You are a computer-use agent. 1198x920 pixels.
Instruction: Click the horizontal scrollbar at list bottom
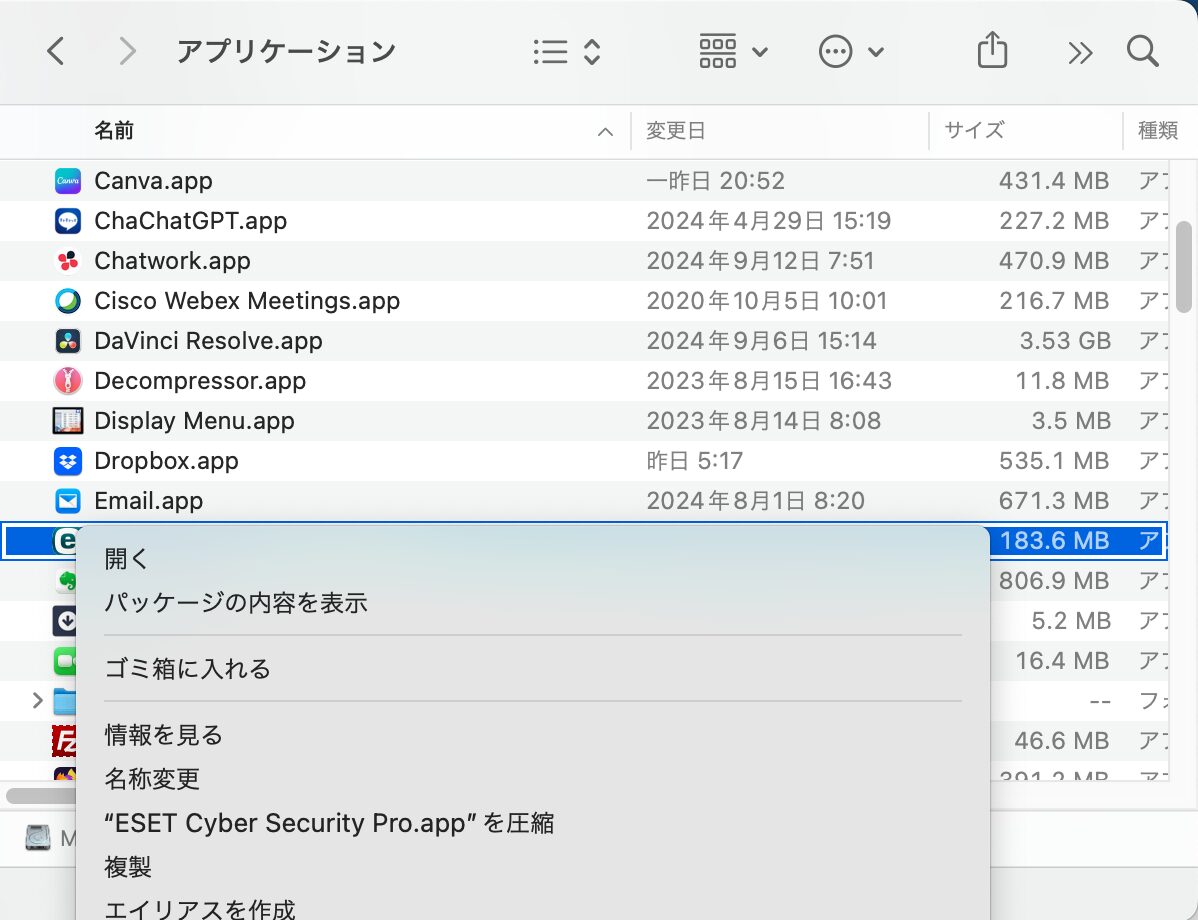coord(41,795)
